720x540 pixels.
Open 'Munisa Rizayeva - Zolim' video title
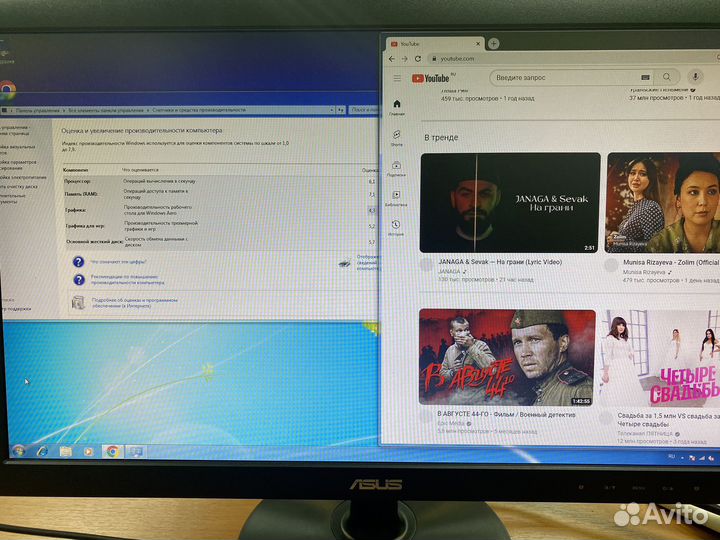click(x=671, y=262)
